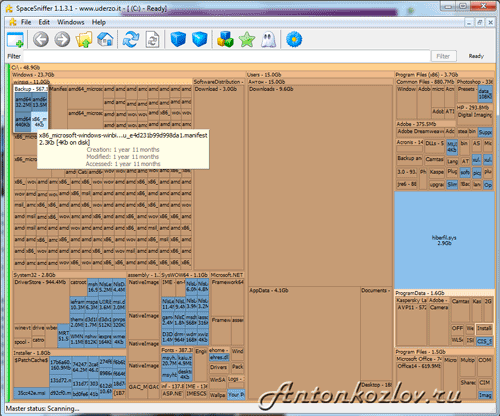500x416 pixels.
Task: Toggle the green star tagged files icon
Action: click(247, 40)
